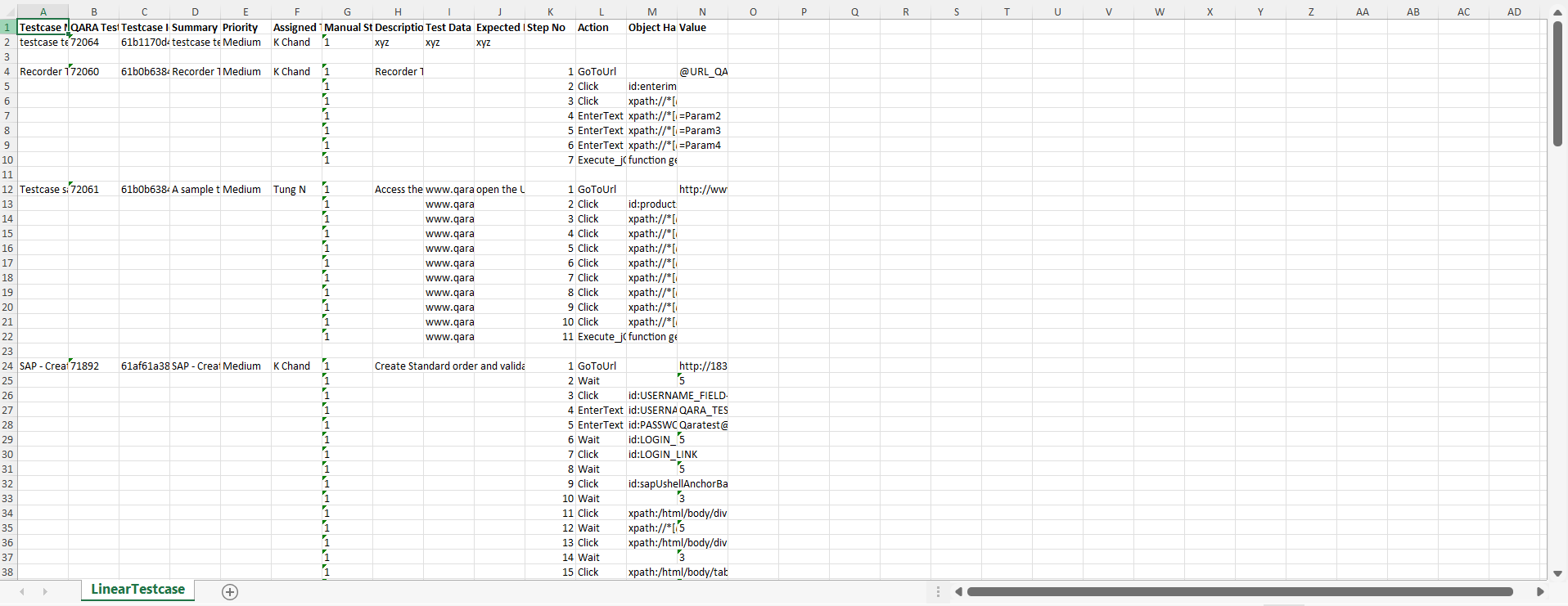
Task: Select column K header
Action: pyautogui.click(x=550, y=11)
